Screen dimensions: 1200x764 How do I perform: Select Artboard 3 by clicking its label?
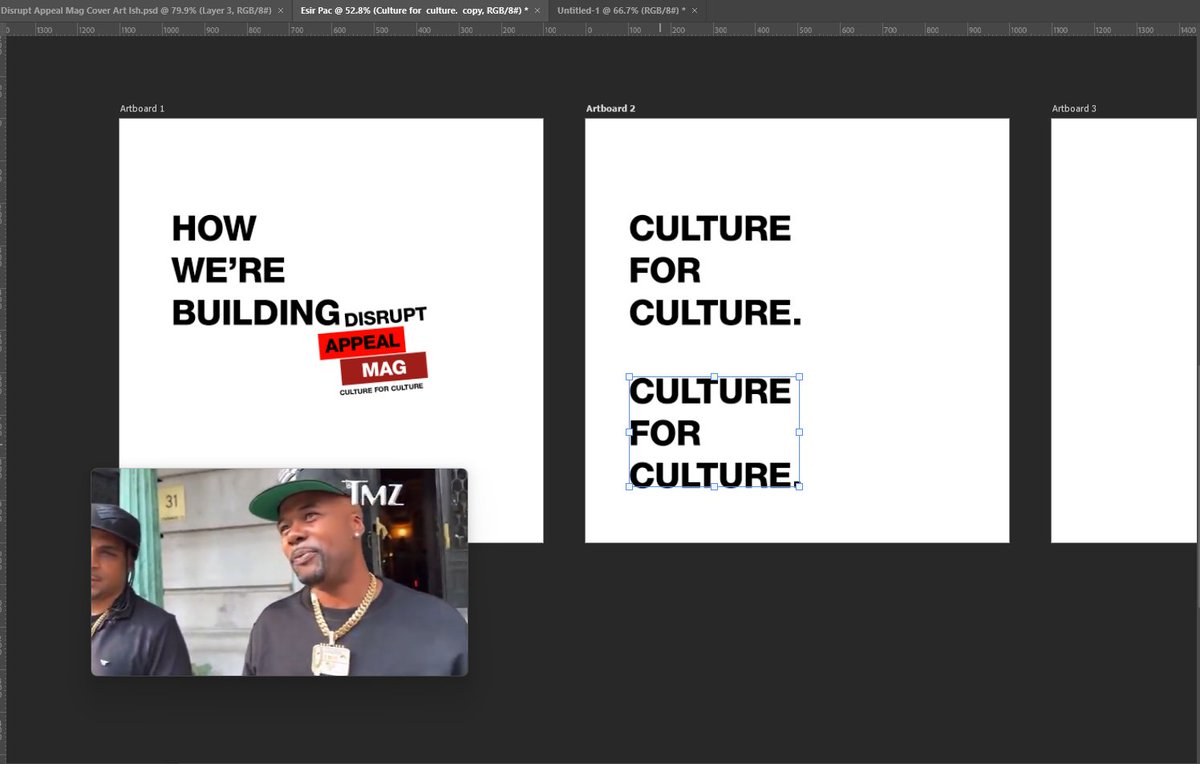[1074, 108]
